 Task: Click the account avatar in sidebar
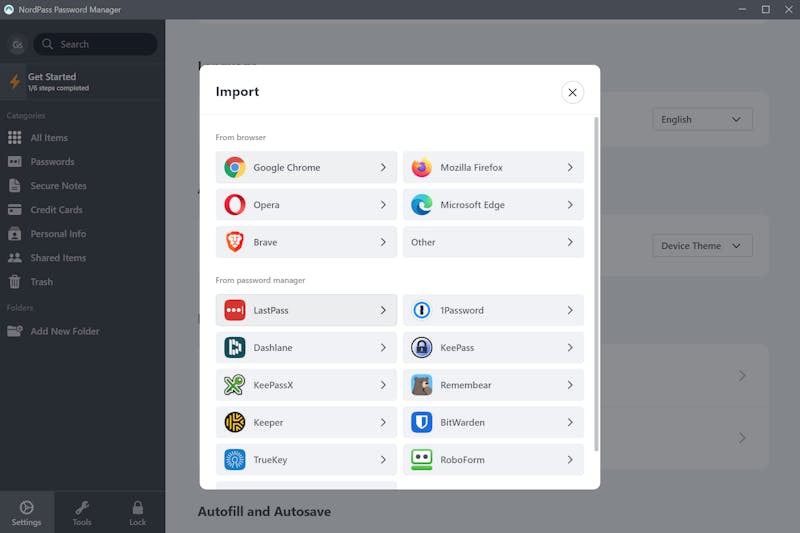[17, 45]
